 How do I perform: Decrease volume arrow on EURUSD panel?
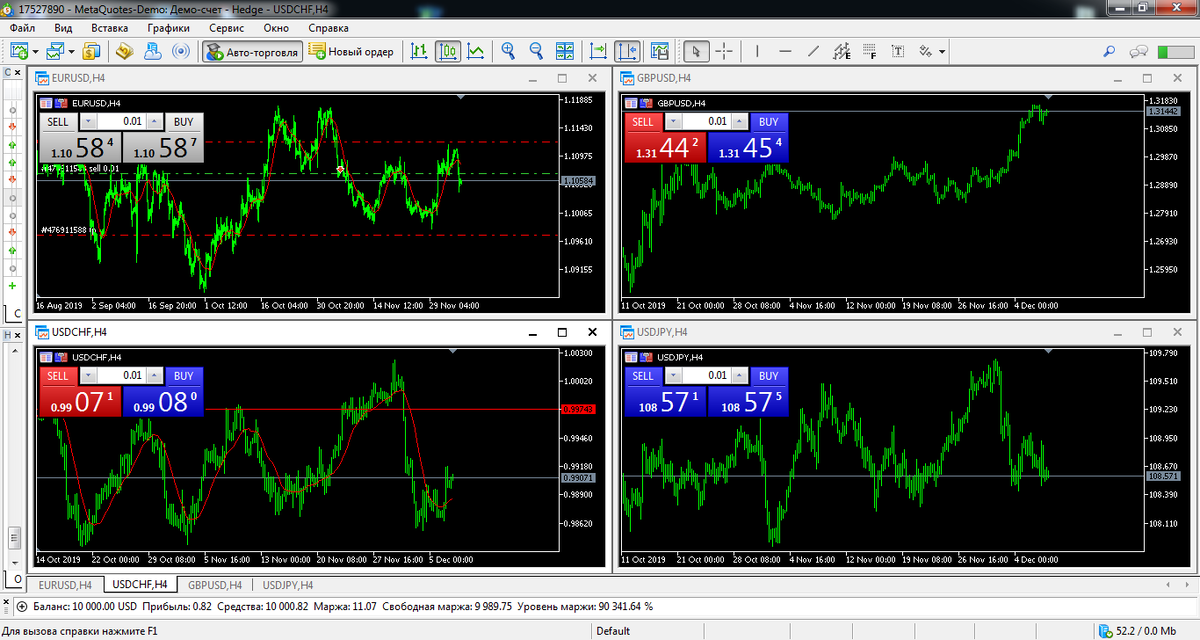(87, 121)
